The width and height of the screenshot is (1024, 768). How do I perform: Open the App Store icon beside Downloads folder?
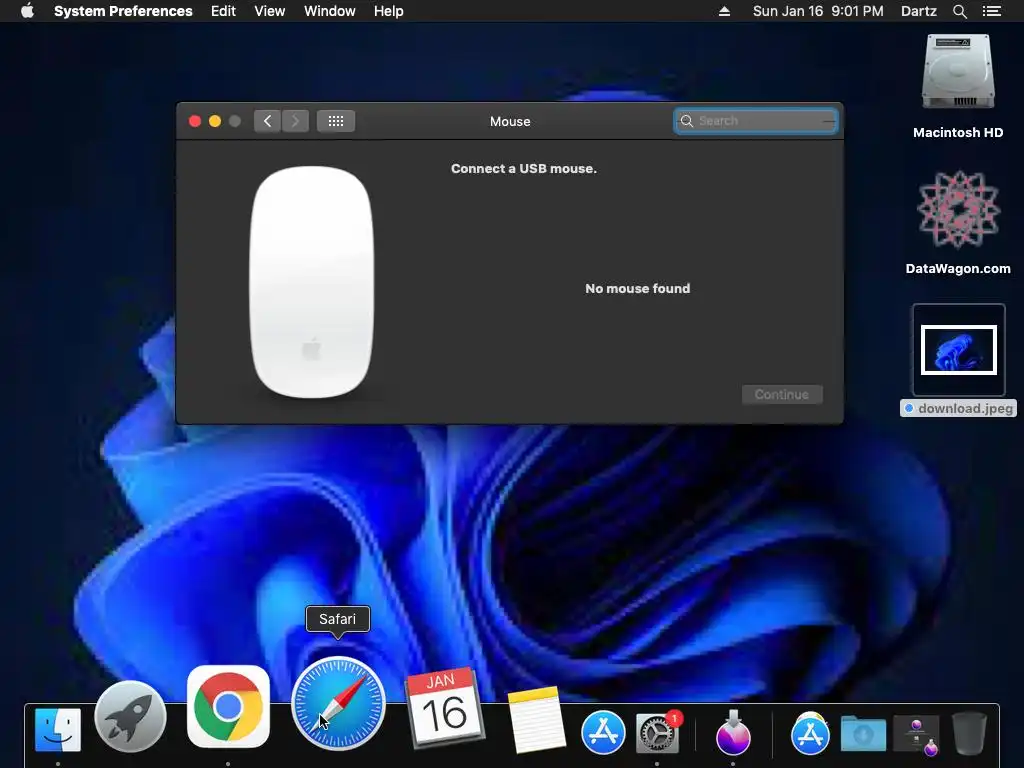click(810, 733)
